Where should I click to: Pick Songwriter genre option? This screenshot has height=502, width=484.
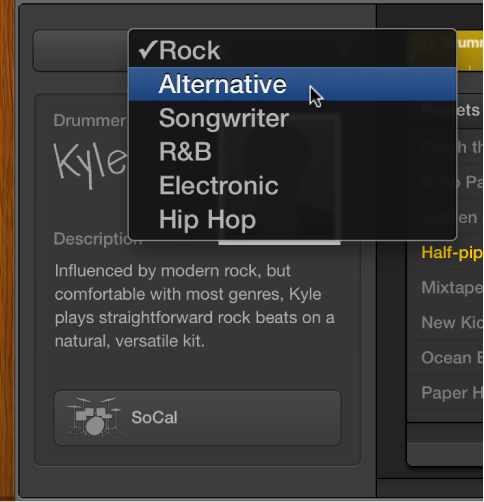(292, 118)
